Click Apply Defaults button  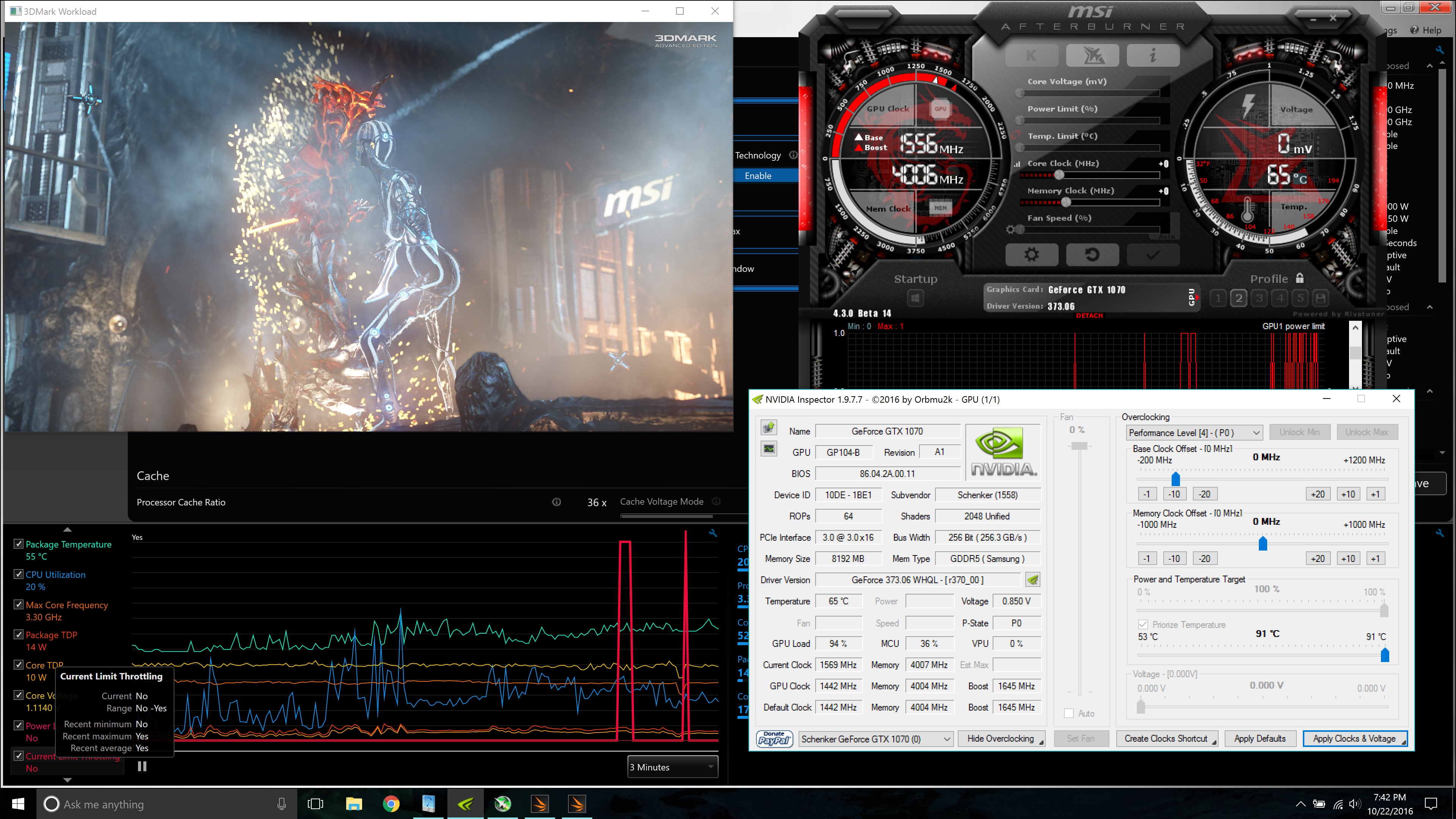tap(1259, 738)
